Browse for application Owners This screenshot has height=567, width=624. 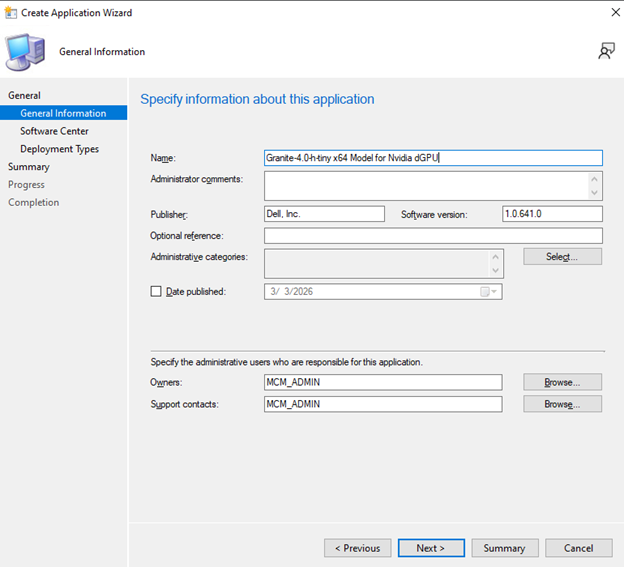(x=562, y=382)
